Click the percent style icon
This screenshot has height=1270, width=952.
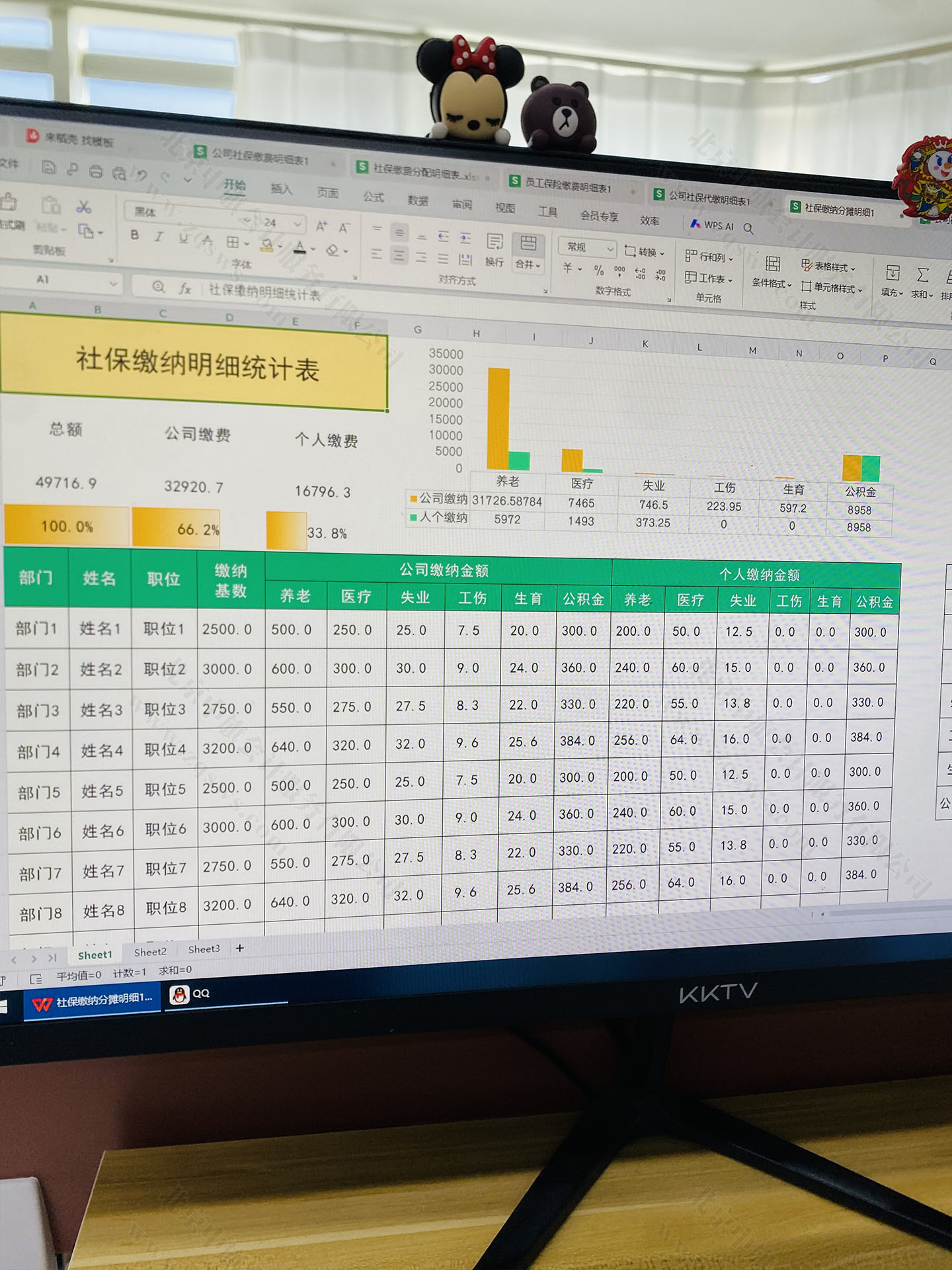point(598,270)
